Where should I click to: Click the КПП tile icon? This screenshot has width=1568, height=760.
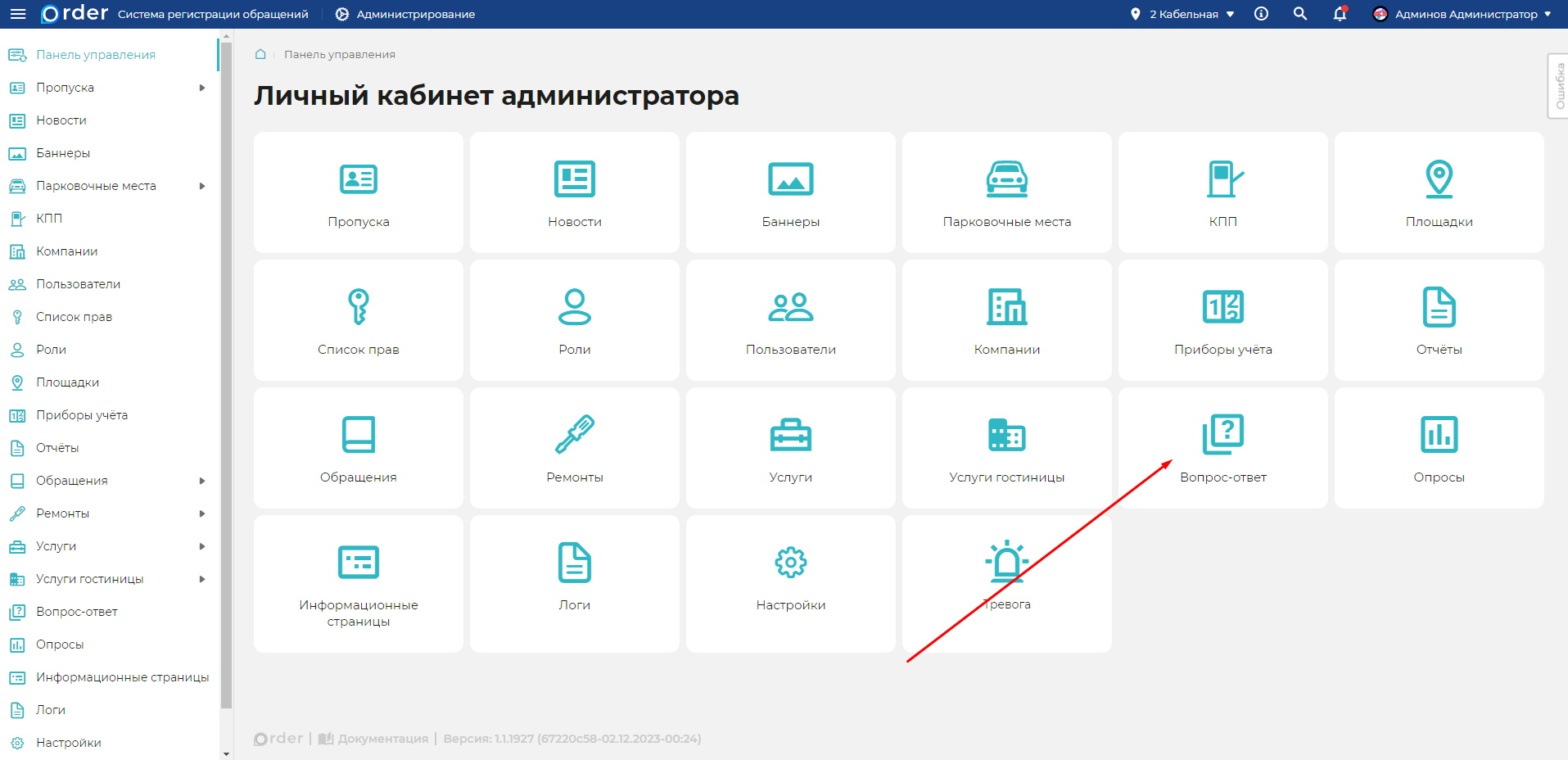1224,179
